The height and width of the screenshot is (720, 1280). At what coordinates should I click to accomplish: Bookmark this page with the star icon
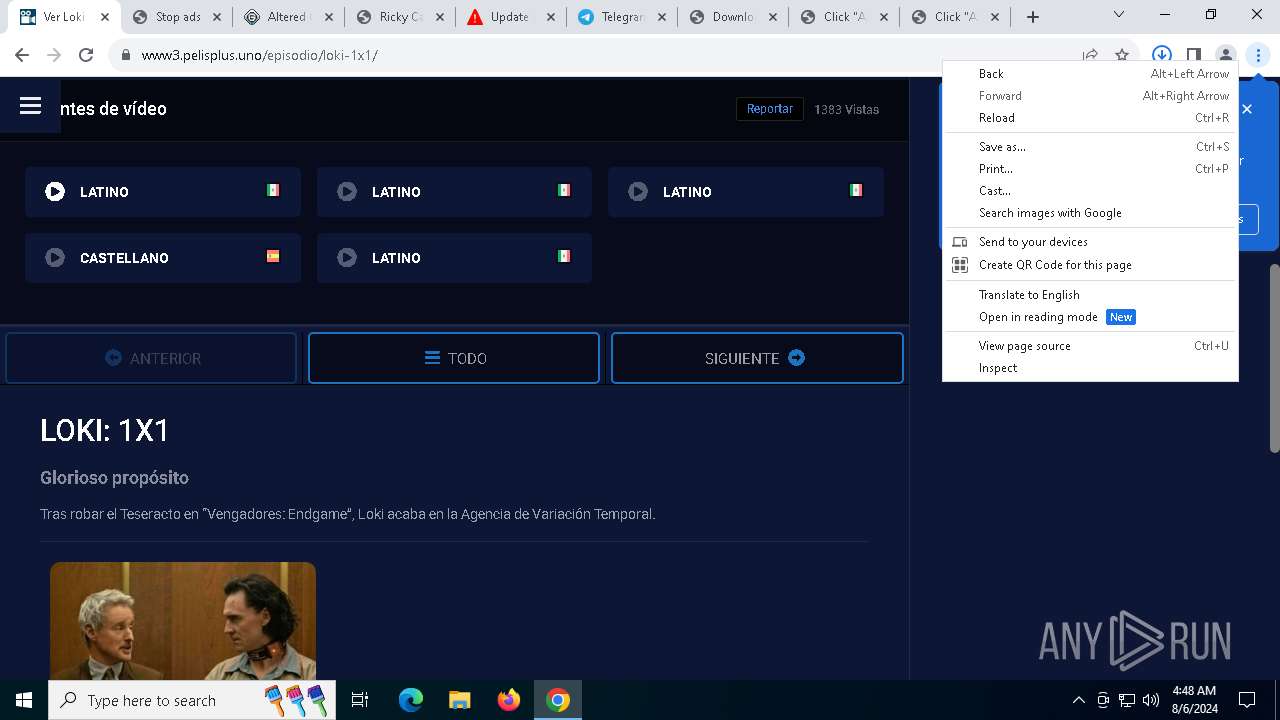pos(1122,55)
